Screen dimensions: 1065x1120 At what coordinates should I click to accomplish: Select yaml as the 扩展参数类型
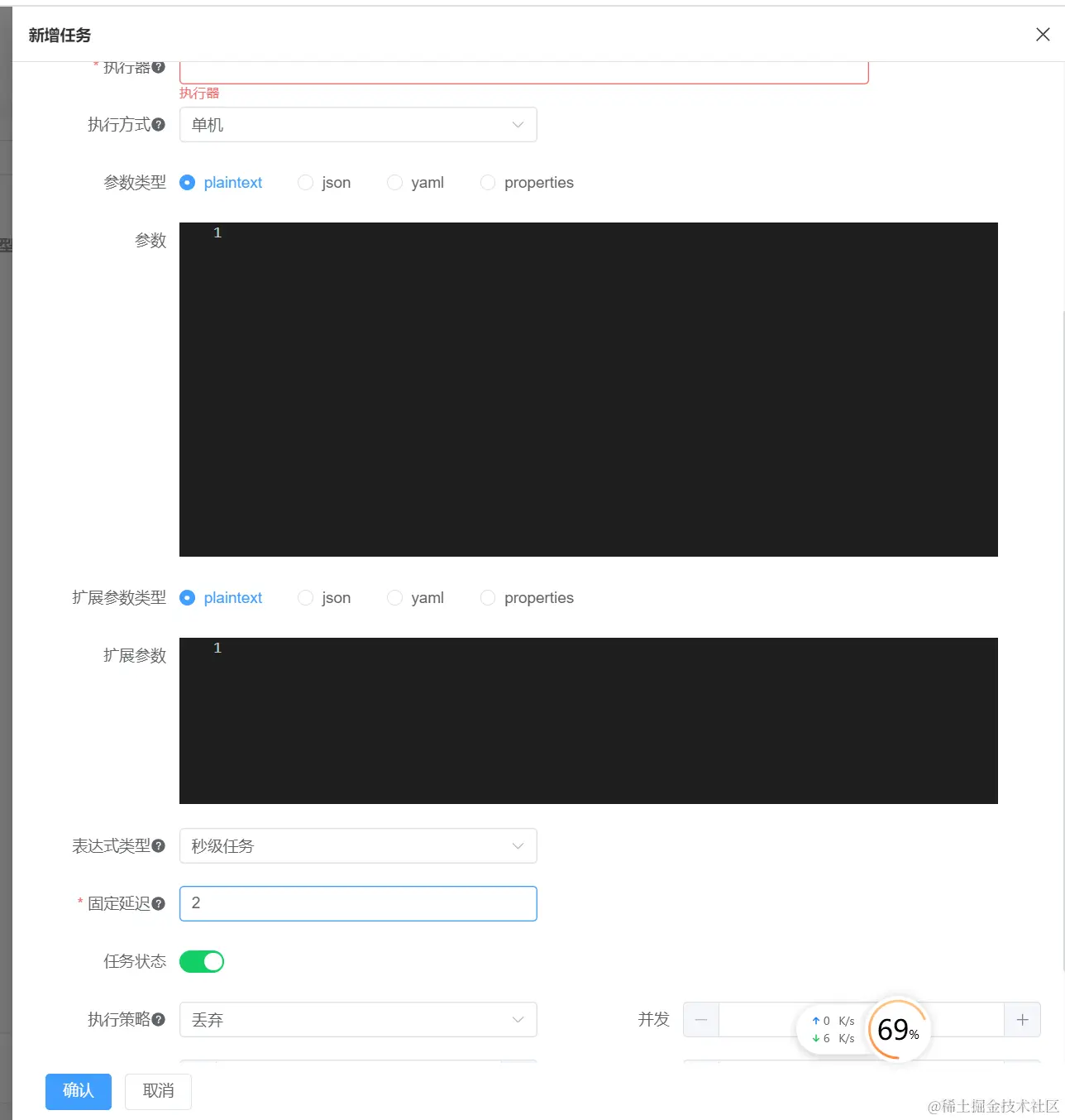(x=394, y=597)
